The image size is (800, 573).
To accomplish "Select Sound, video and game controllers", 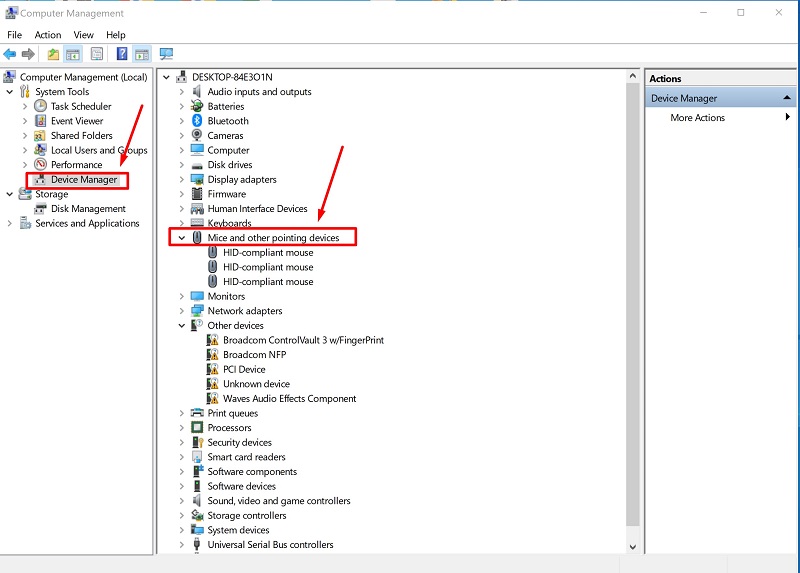I will click(279, 501).
